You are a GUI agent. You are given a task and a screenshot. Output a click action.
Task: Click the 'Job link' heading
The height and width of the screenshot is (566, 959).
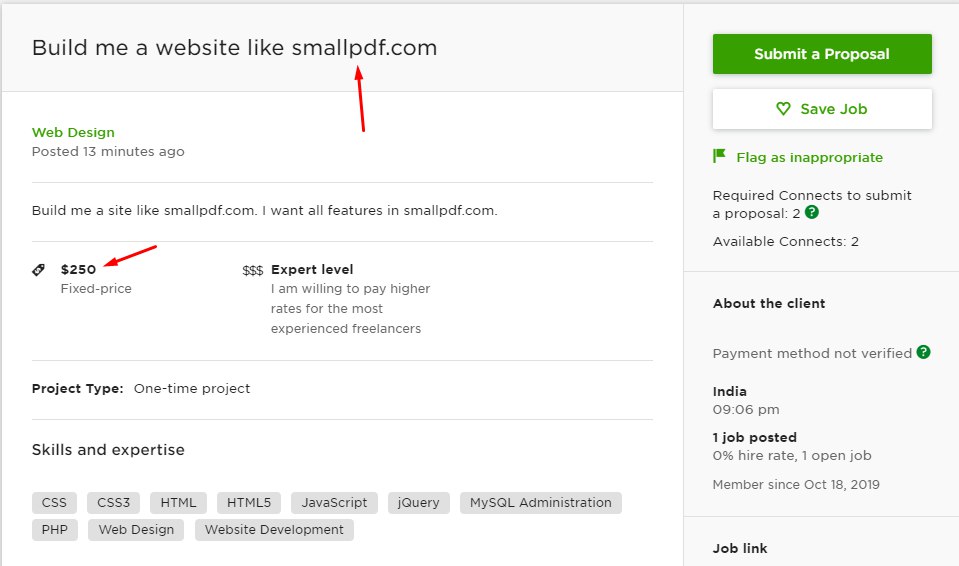click(740, 548)
